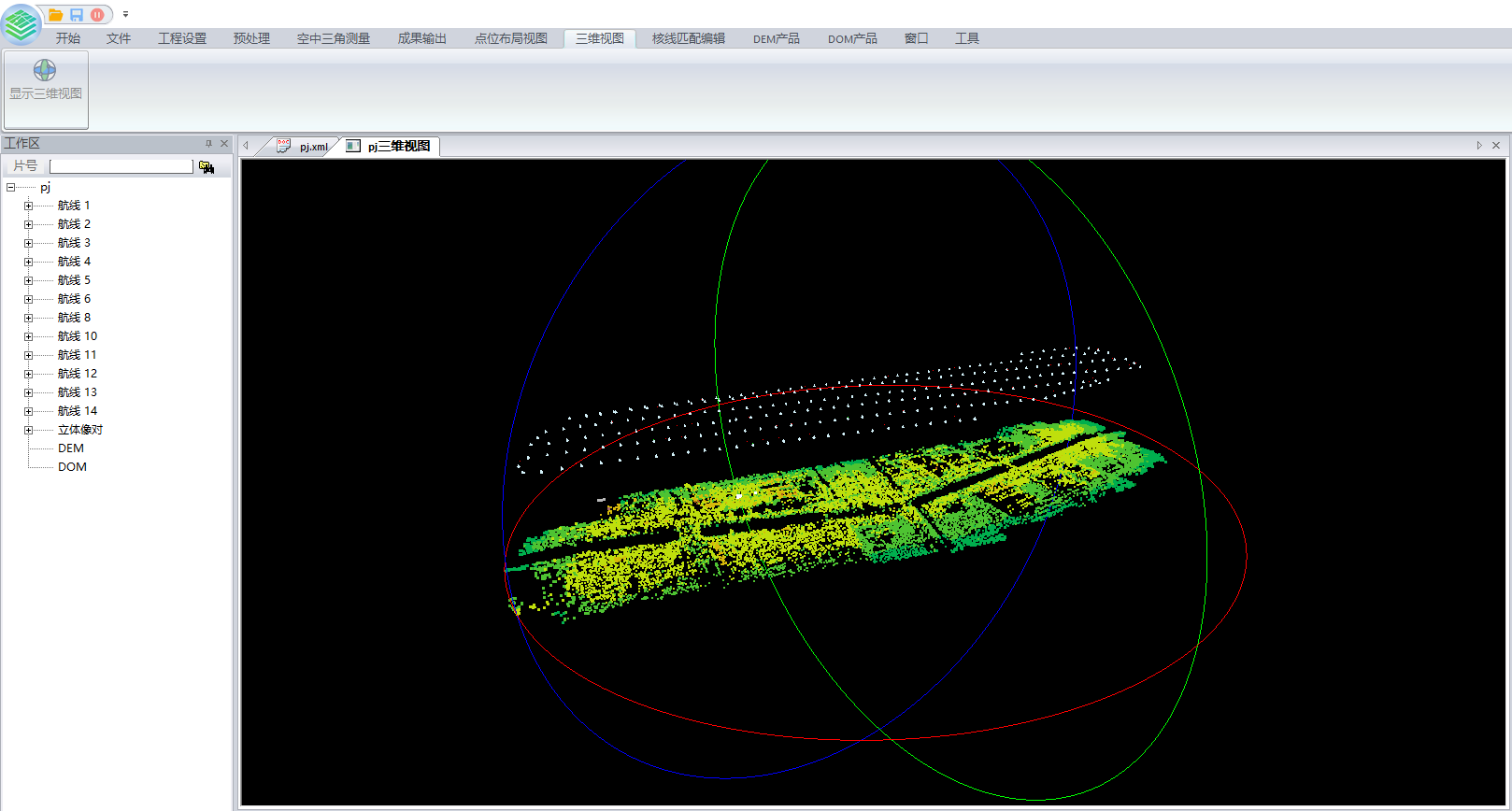Click the 显示三维视图 globe button

coord(46,90)
